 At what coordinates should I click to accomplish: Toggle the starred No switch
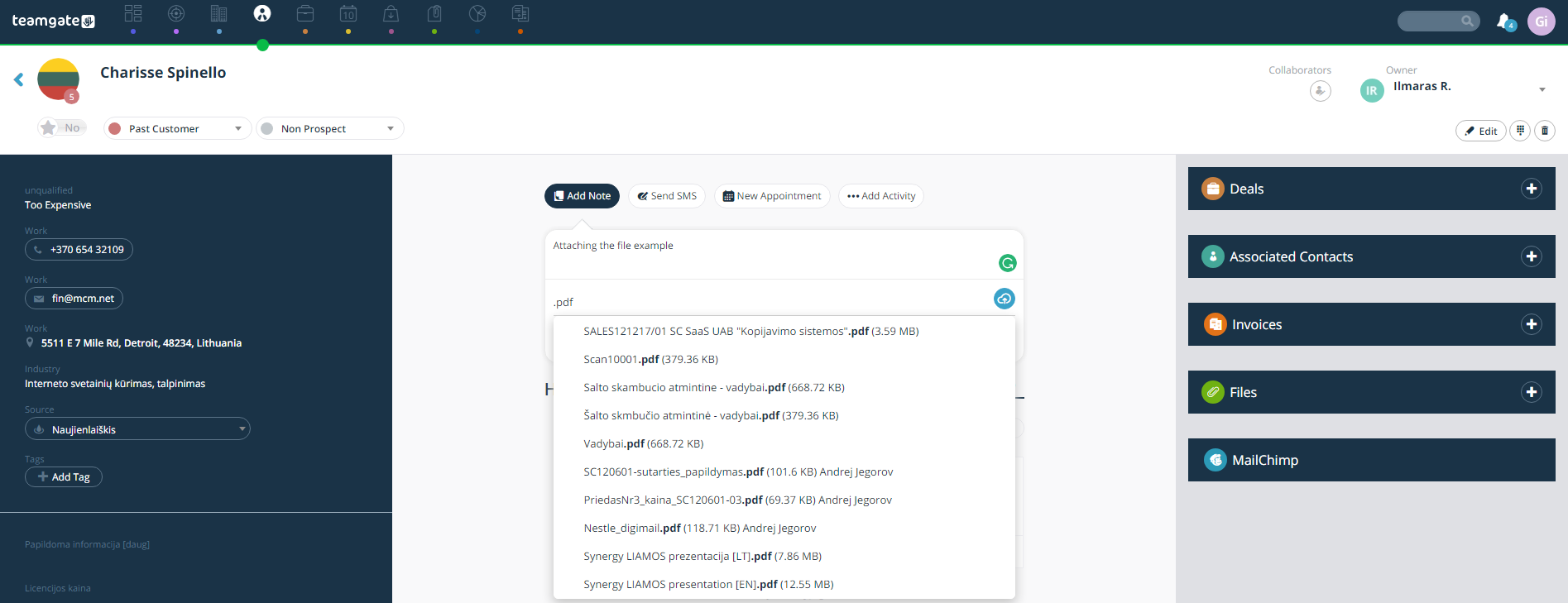pyautogui.click(x=62, y=128)
